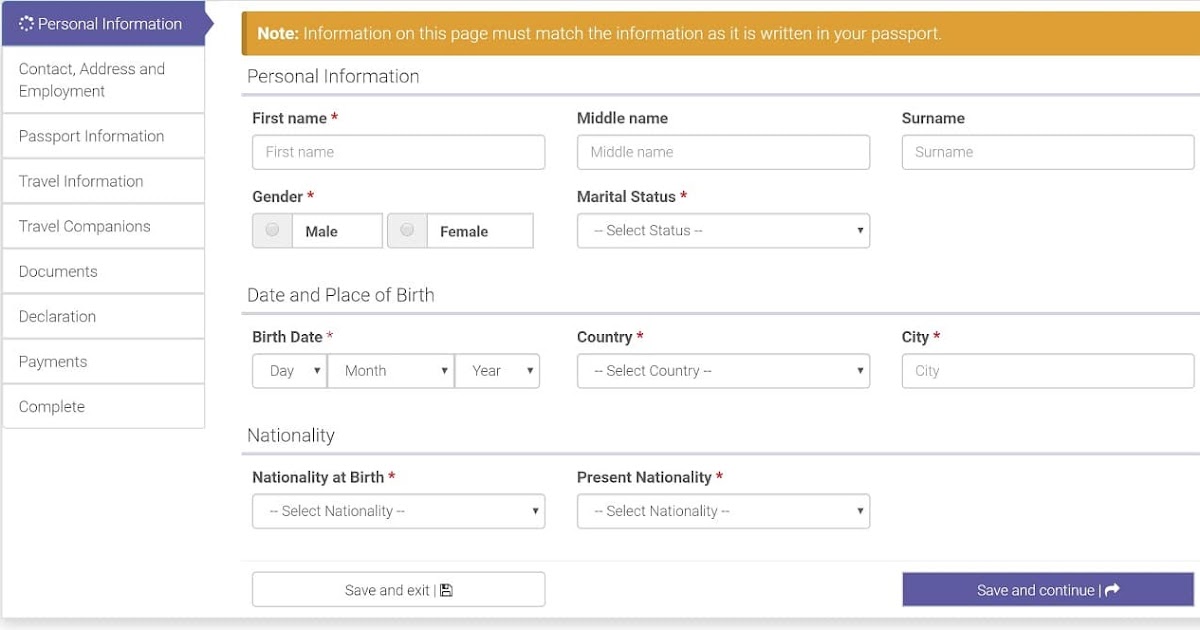
Task: Open the Marital Status dropdown
Action: (x=723, y=230)
